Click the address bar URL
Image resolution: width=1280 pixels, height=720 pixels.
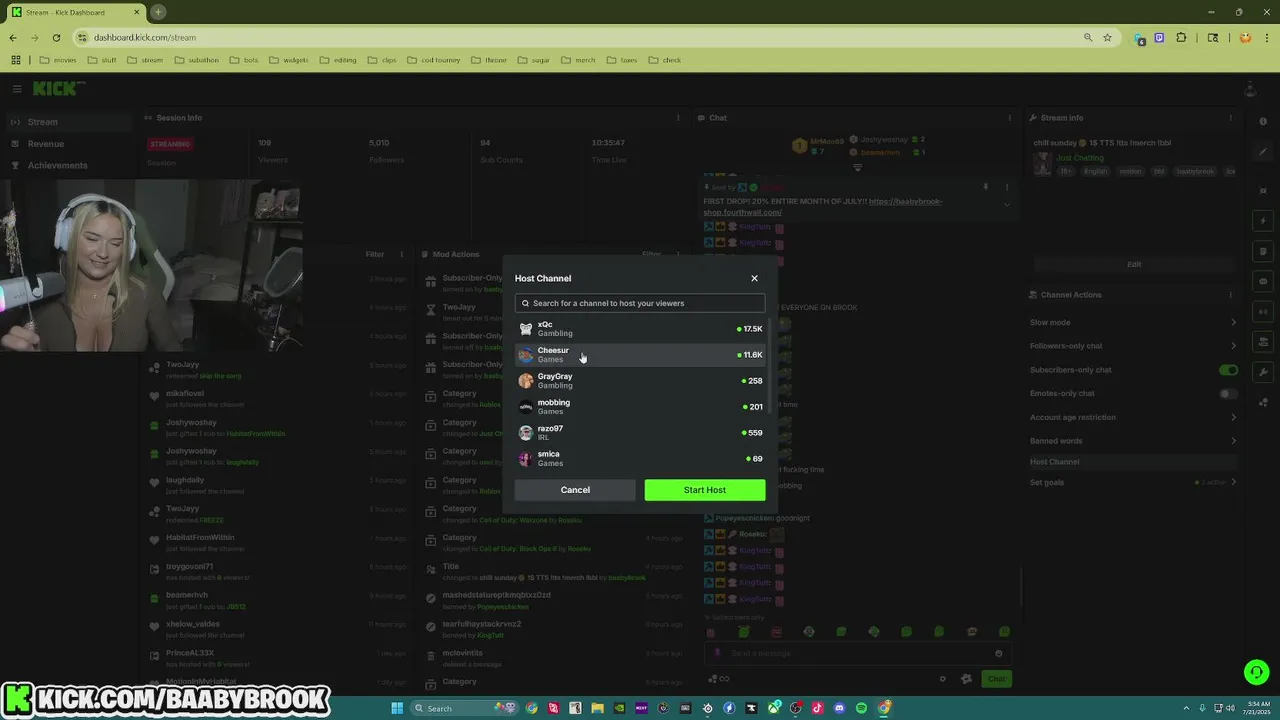[x=145, y=37]
